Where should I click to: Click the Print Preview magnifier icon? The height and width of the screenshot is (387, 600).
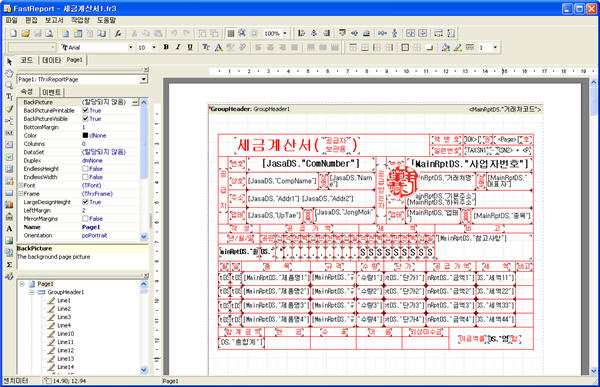pyautogui.click(x=49, y=34)
